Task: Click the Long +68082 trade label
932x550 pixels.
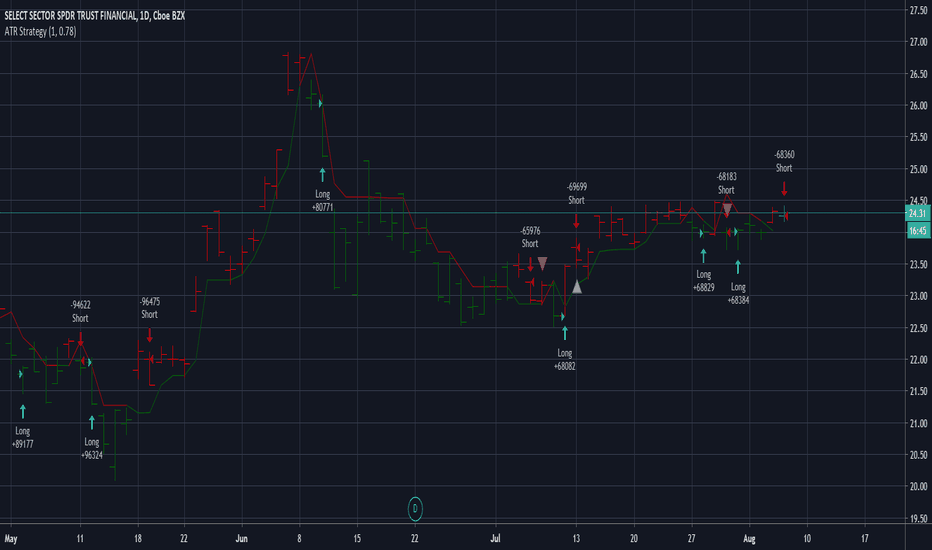Action: tap(565, 360)
